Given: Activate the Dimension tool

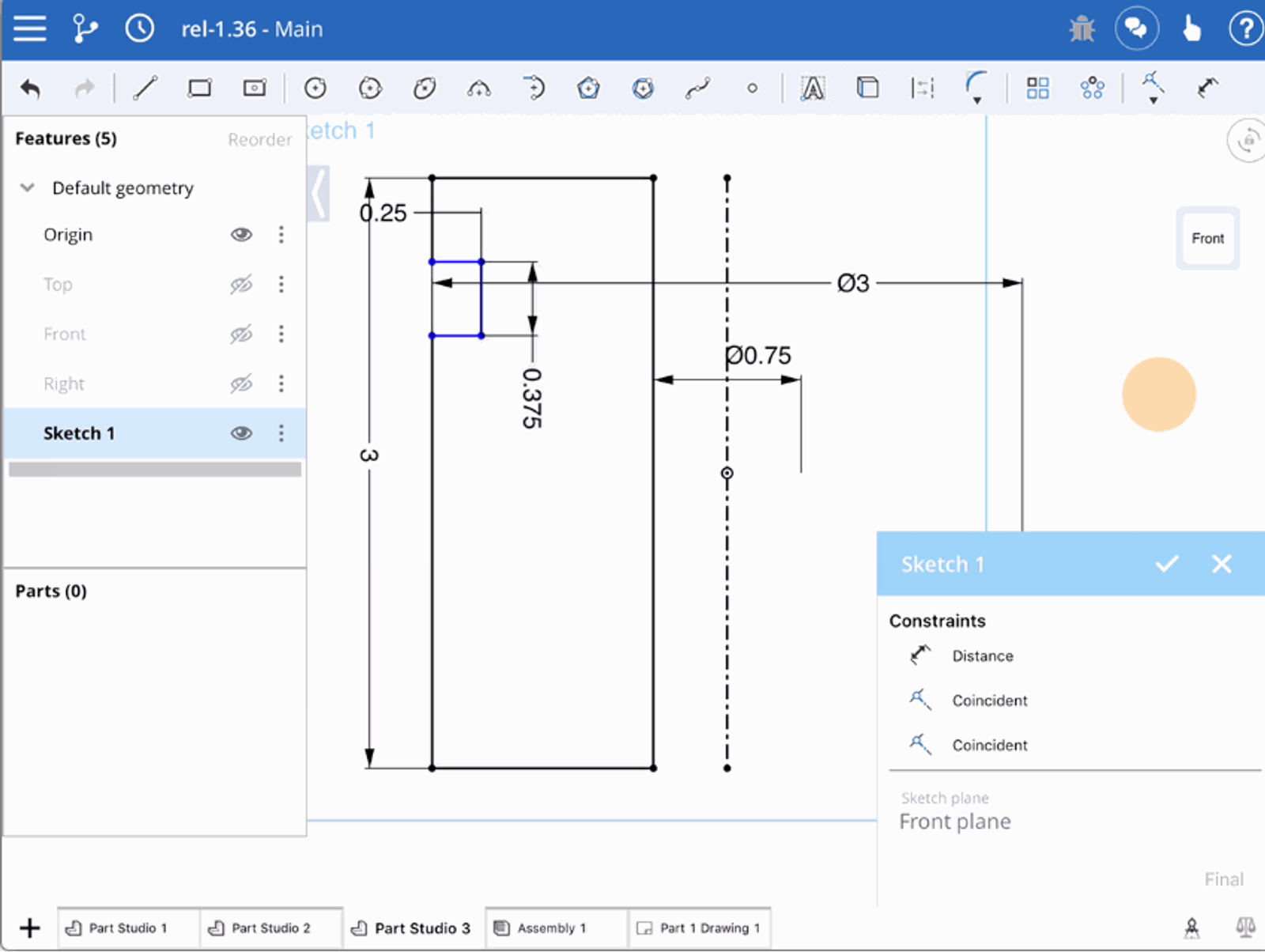Looking at the screenshot, I should click(x=1206, y=88).
